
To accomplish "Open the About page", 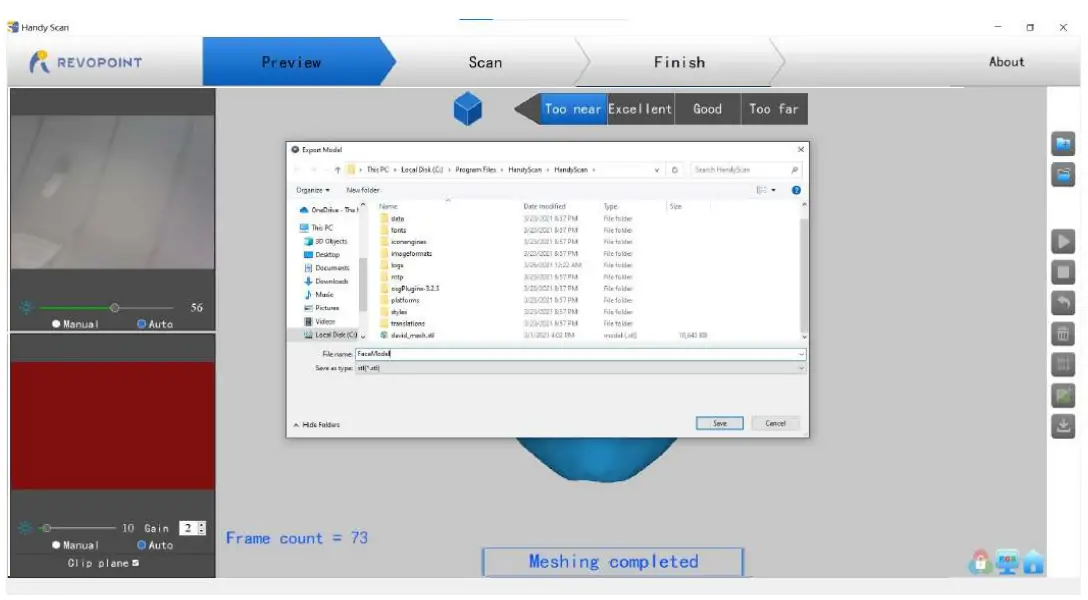I will click(1006, 62).
